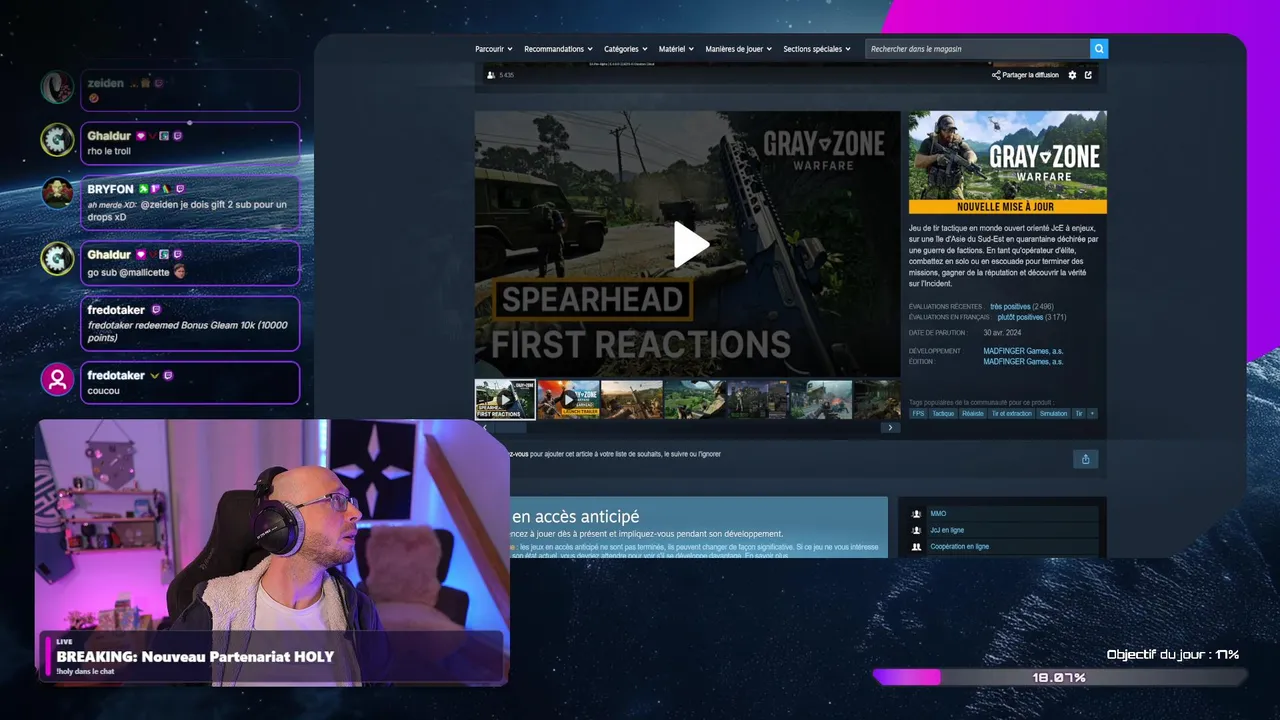This screenshot has width=1280, height=720.
Task: Select the Tactique tag
Action: click(943, 413)
